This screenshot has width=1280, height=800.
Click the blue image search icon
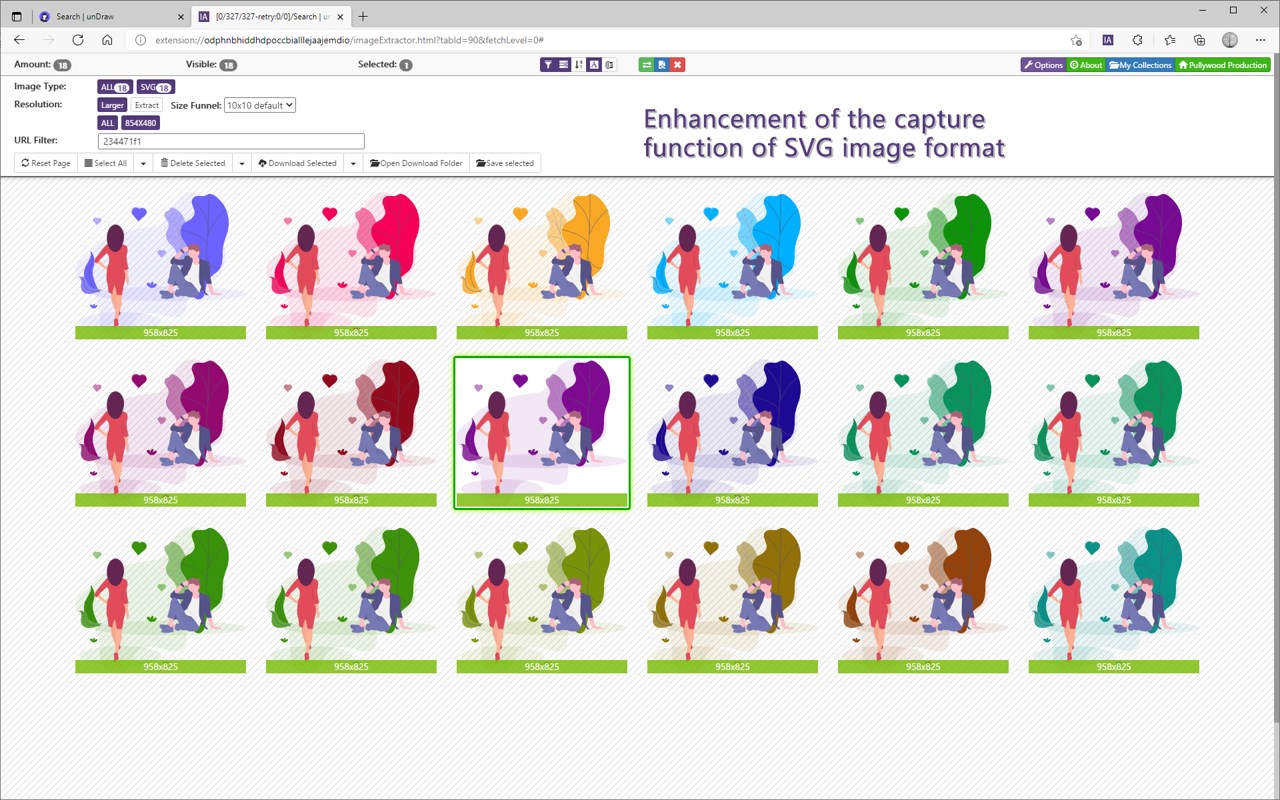click(662, 65)
